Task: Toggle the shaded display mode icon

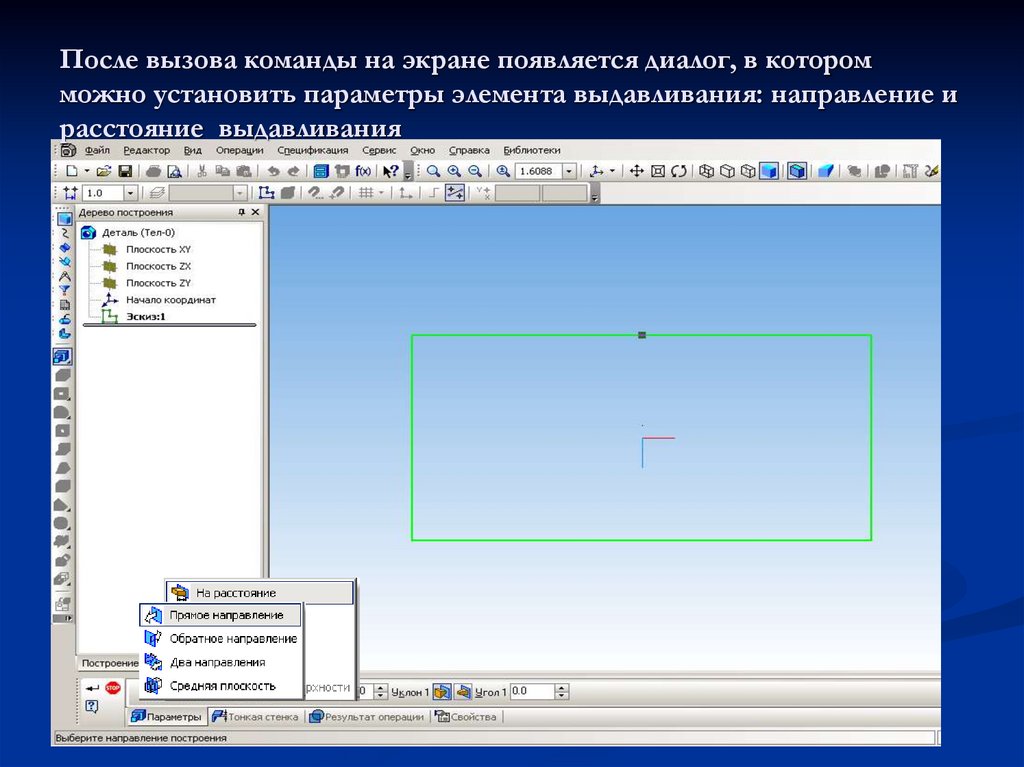Action: click(768, 171)
